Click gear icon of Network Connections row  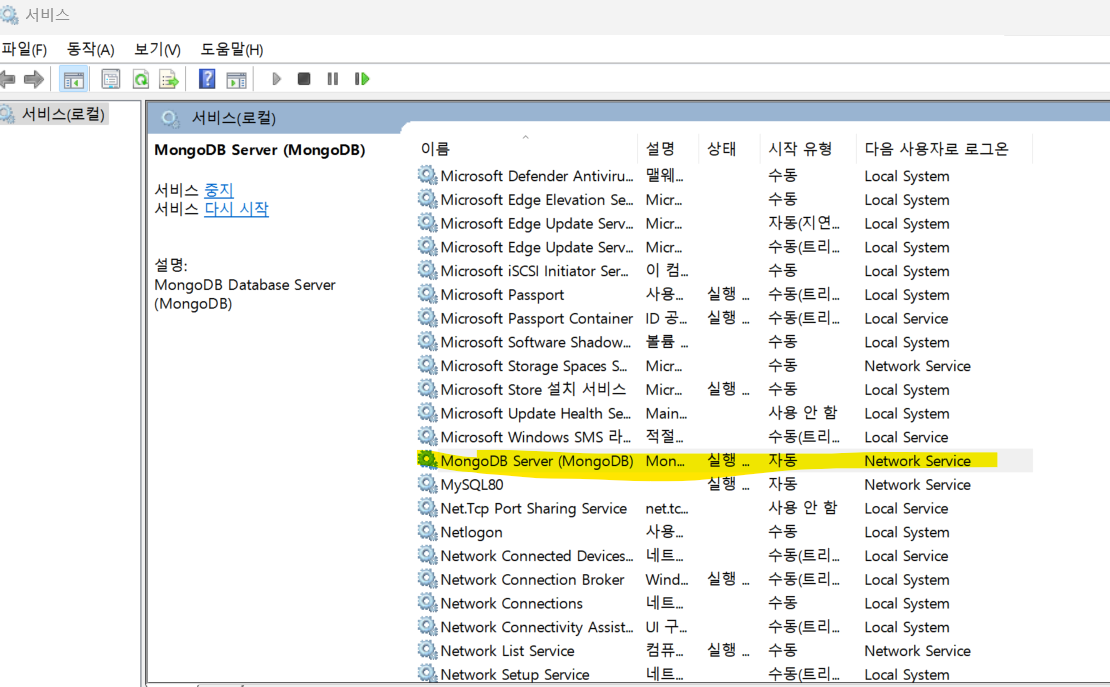point(427,603)
